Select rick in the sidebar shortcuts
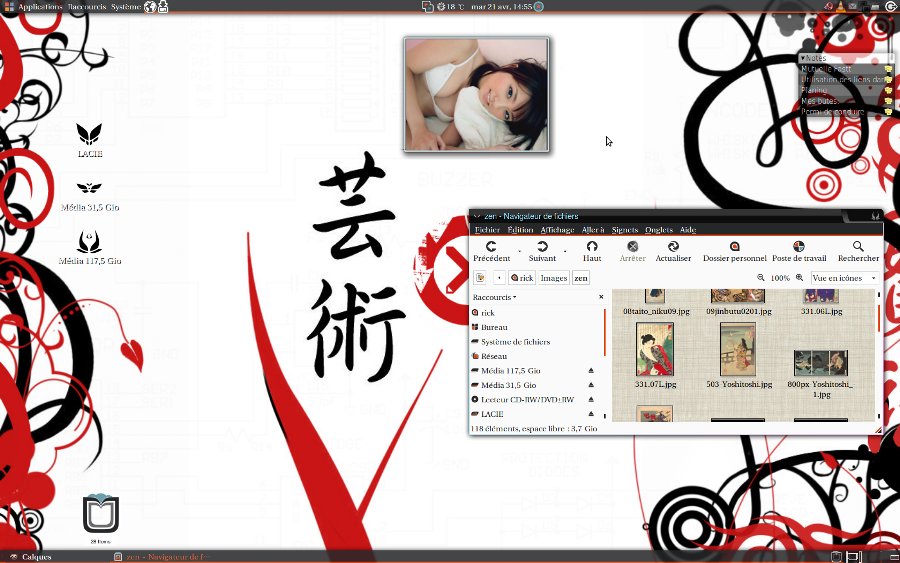900x563 pixels. 536,313
